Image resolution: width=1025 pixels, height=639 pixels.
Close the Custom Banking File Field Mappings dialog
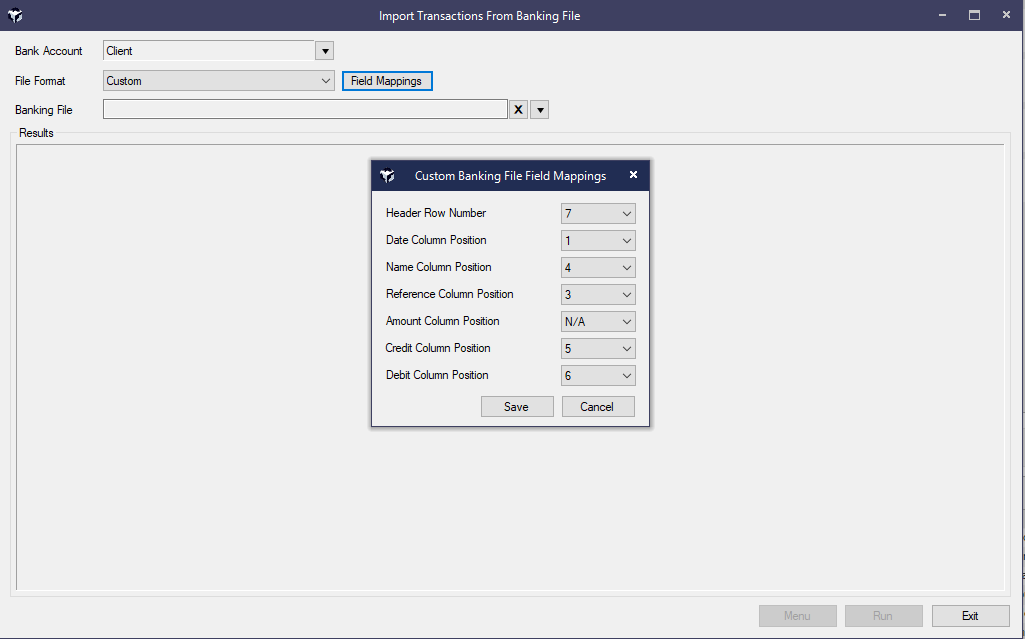(633, 175)
